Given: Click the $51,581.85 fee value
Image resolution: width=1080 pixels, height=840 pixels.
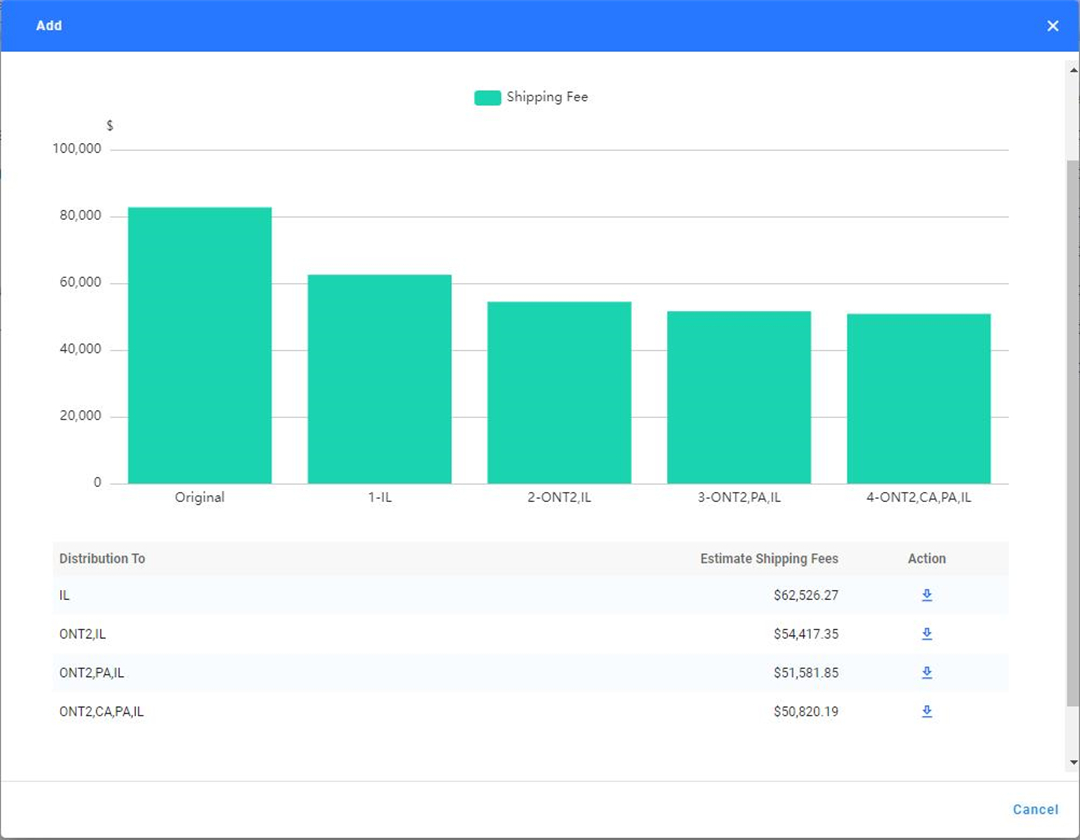Looking at the screenshot, I should tap(806, 673).
